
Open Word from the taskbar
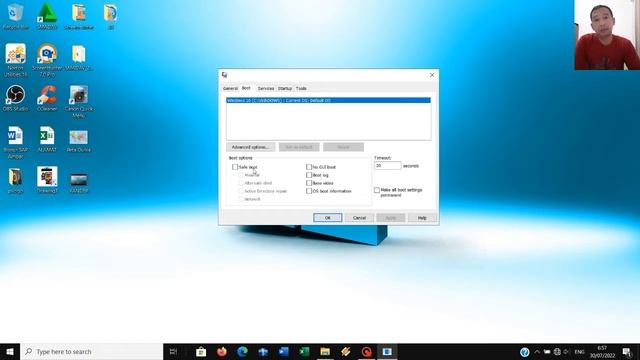tap(284, 351)
